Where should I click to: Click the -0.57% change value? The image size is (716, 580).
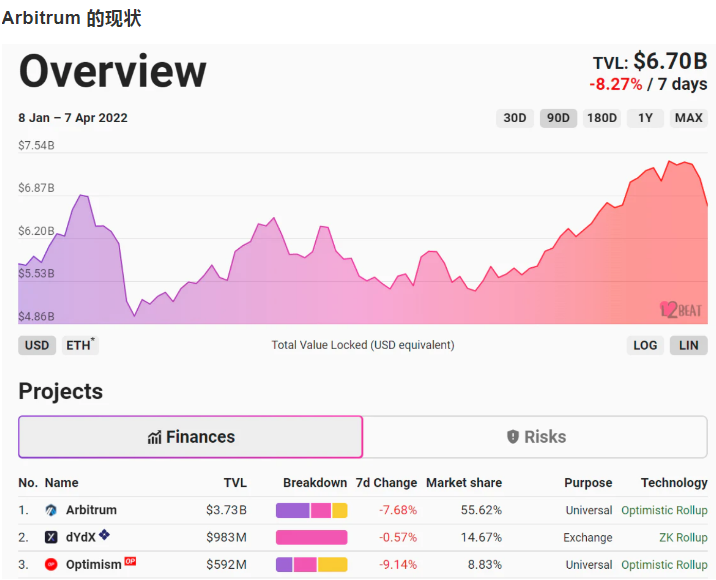(x=398, y=538)
